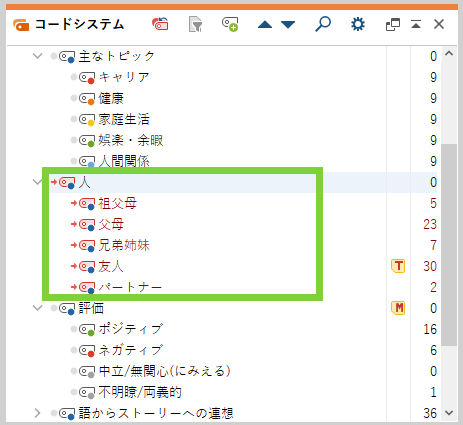This screenshot has width=463, height=425.
Task: Click the reset activations icon in toolbar
Action: (160, 24)
